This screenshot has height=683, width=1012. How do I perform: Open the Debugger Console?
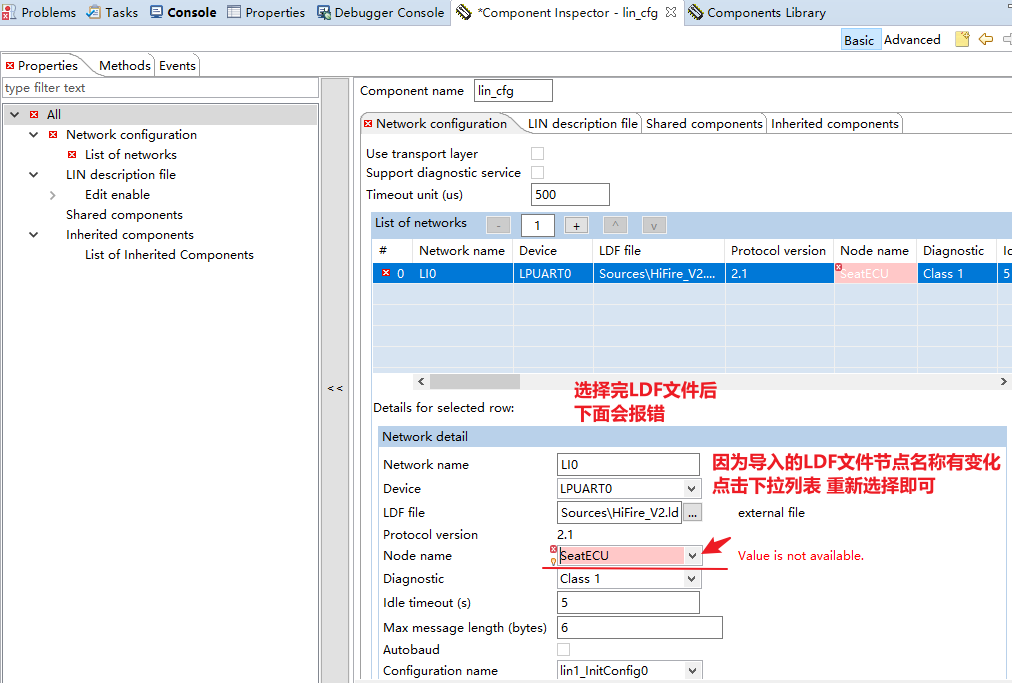(x=394, y=13)
